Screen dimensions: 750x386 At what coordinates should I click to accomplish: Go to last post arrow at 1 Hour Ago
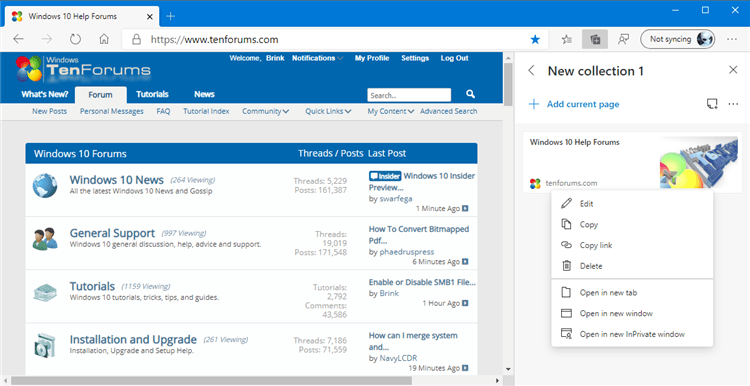(x=465, y=303)
